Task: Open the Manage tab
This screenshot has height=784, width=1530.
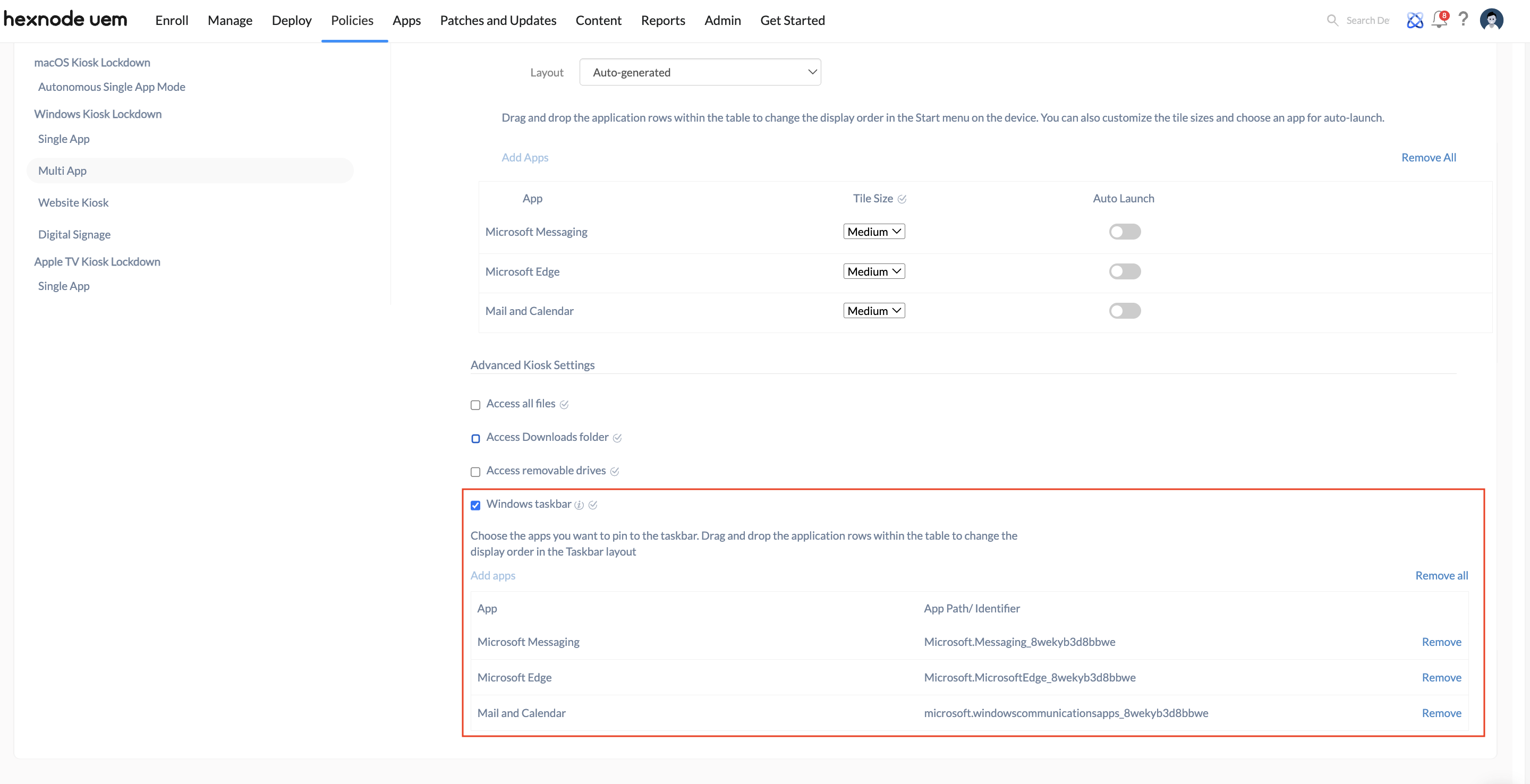Action: 230,20
